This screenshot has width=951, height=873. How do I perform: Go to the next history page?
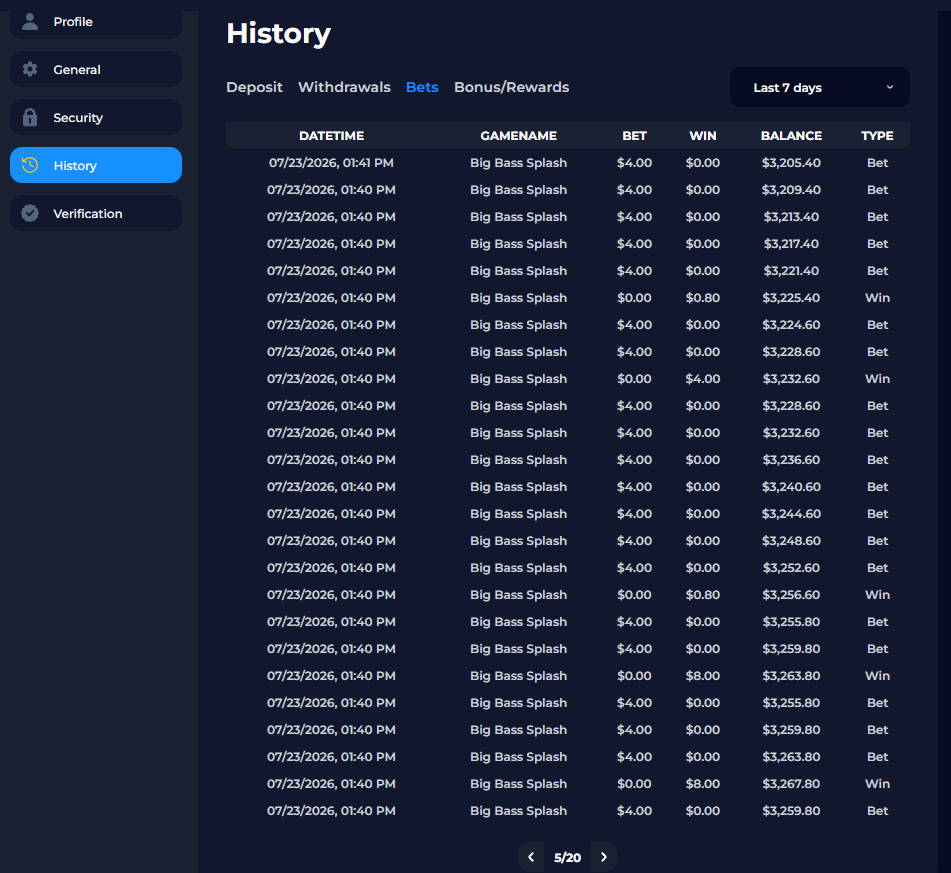point(603,857)
